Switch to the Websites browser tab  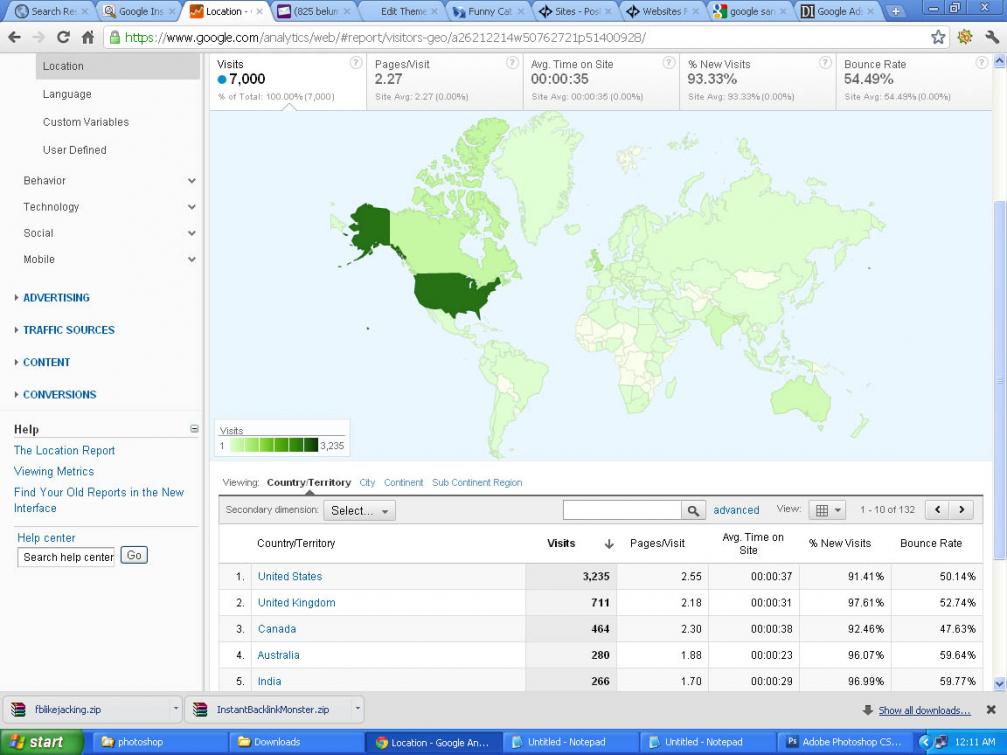(x=662, y=12)
